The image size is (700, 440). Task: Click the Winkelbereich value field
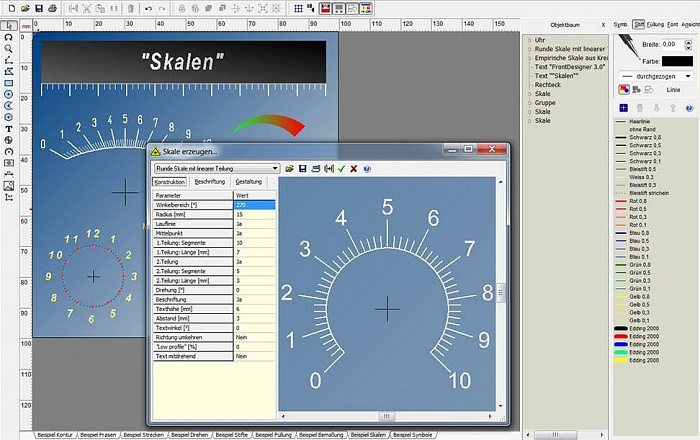coord(254,205)
